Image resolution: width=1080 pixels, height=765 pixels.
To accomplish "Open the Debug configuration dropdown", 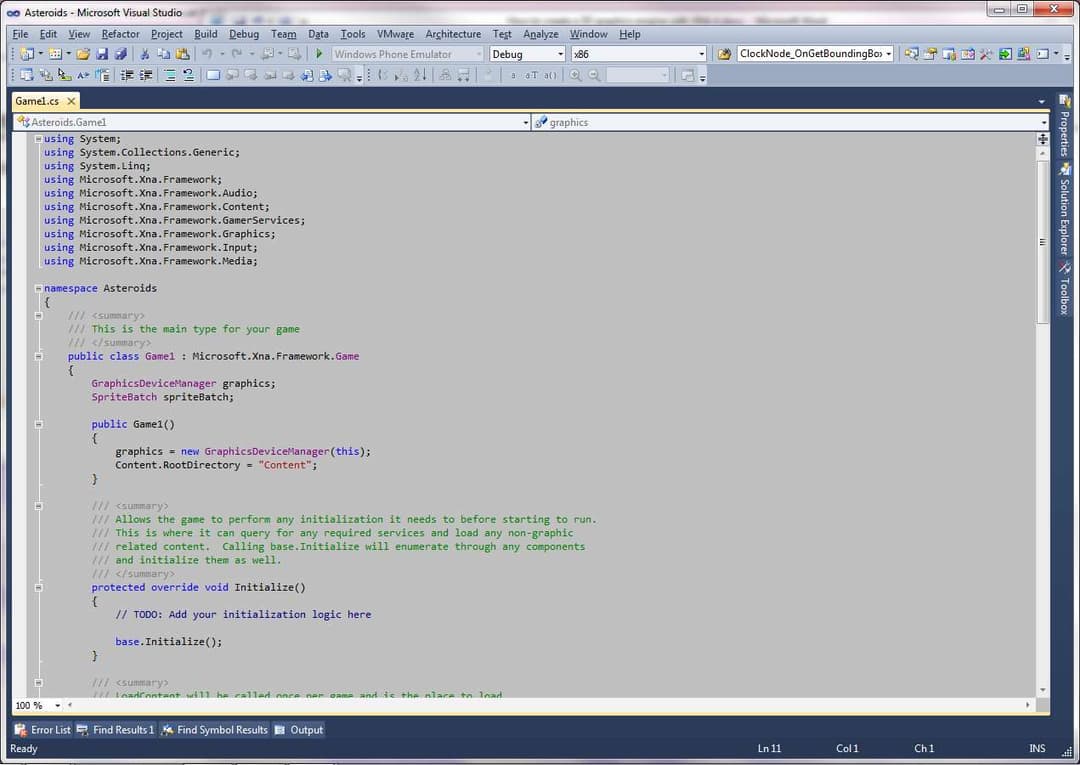I will point(527,53).
